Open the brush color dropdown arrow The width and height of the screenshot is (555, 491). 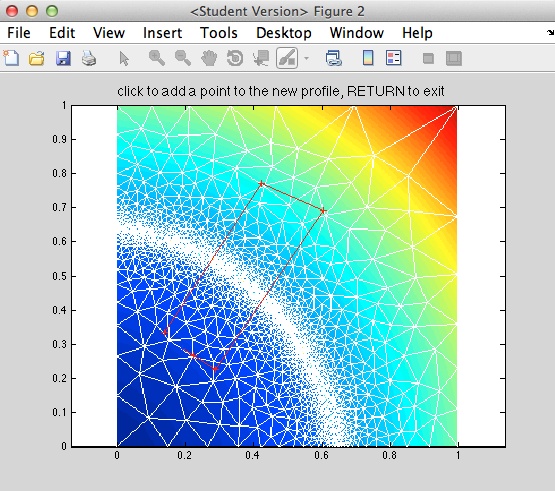(307, 58)
